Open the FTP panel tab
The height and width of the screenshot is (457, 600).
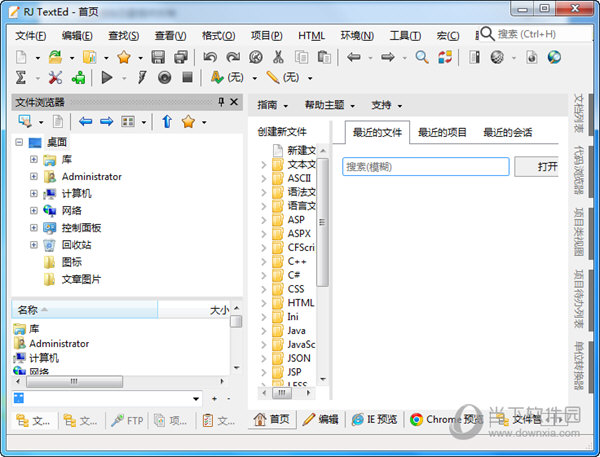click(127, 421)
